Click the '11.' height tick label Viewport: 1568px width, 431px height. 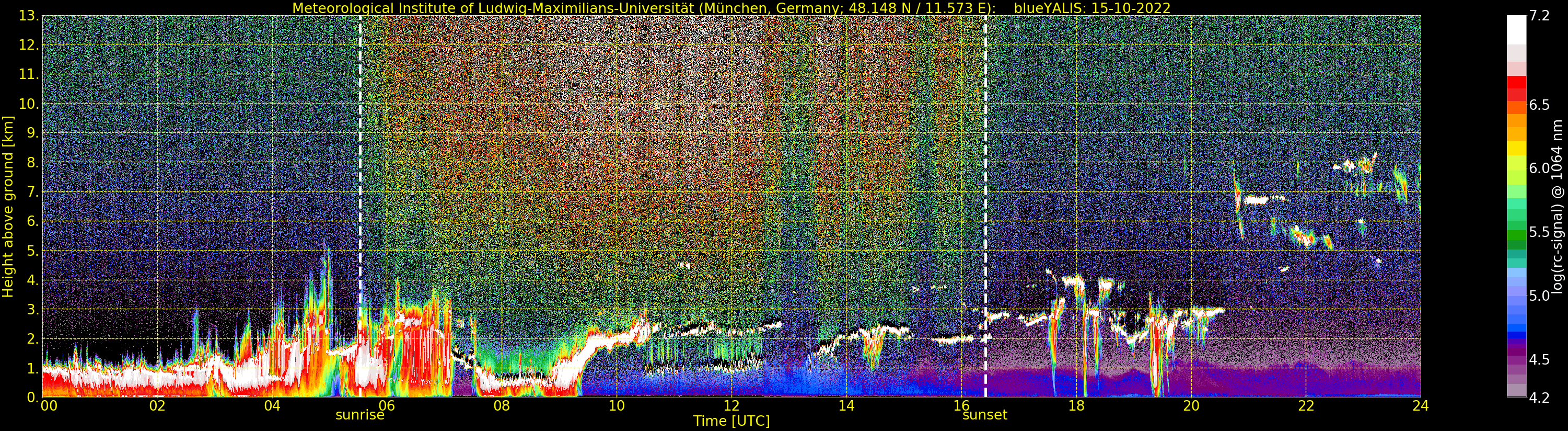[x=29, y=74]
